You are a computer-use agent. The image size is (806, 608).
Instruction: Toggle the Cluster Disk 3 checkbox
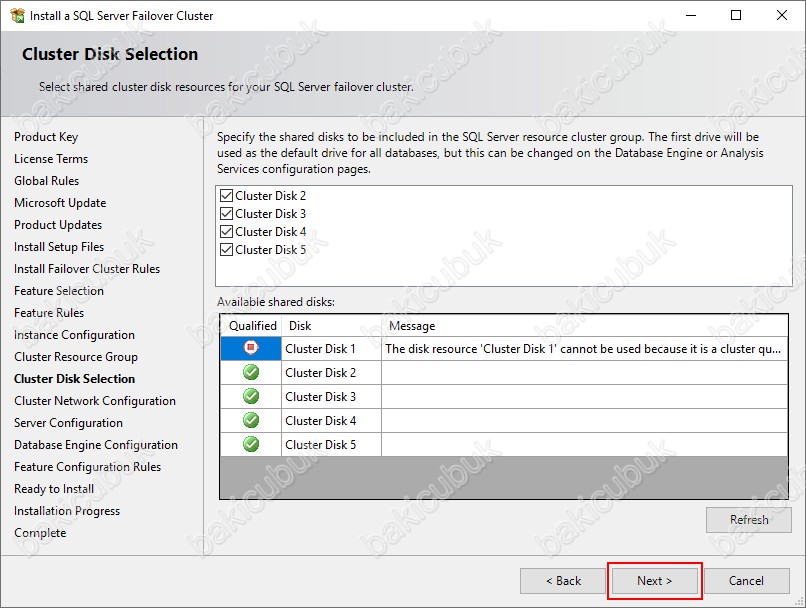click(x=227, y=214)
